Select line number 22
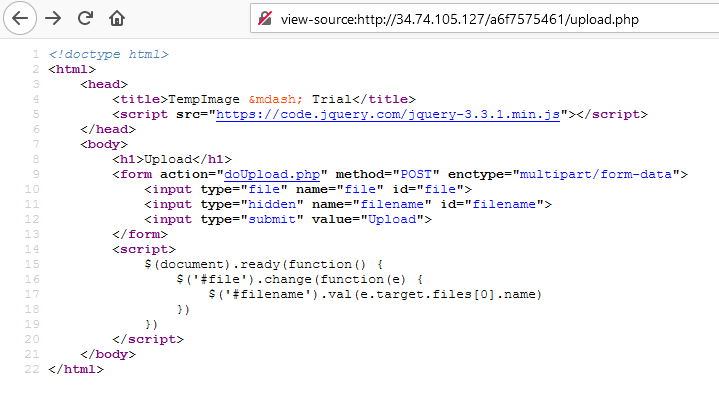The image size is (719, 413). point(32,369)
